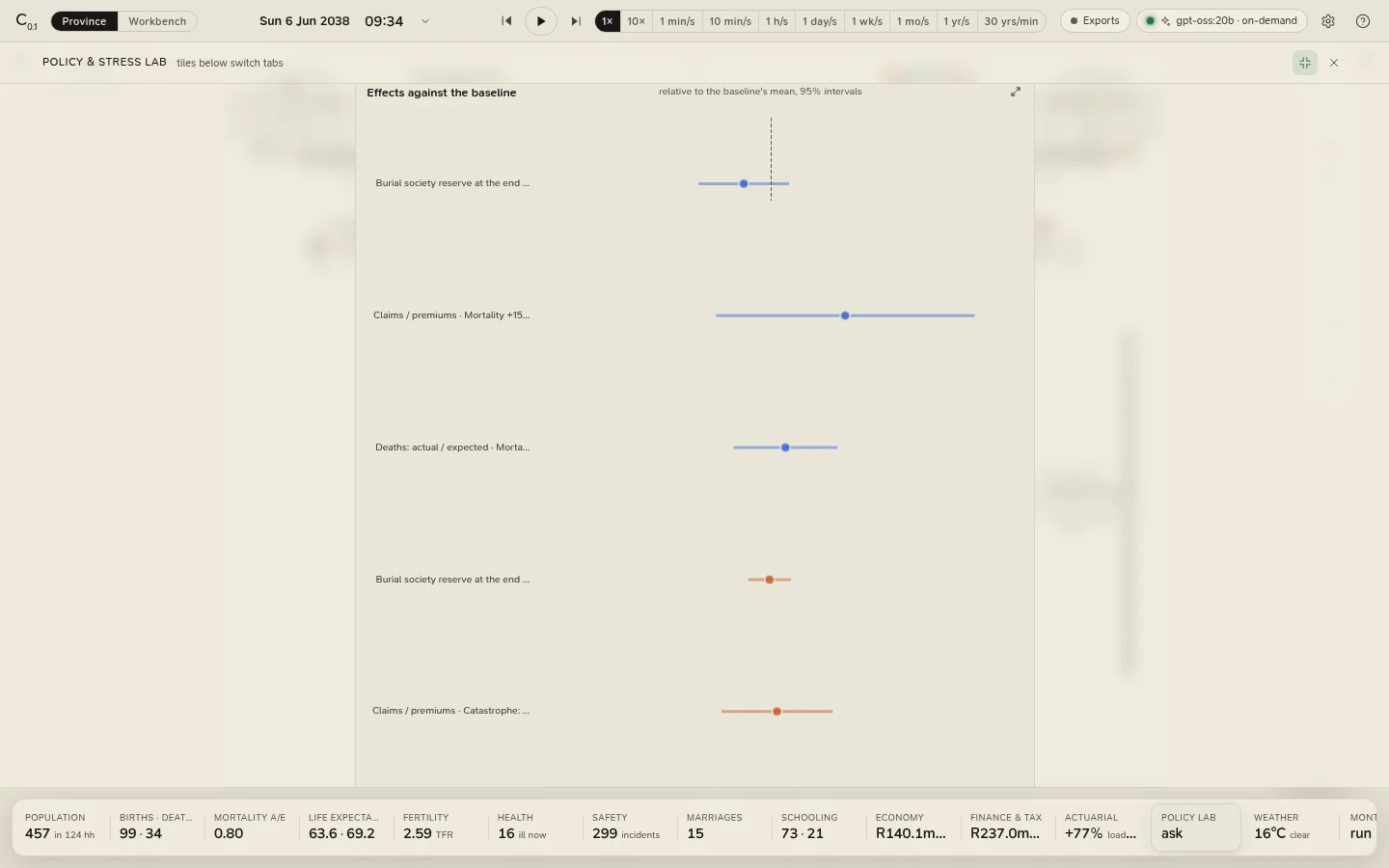Expand the Effects against the baseline chart
Image resolution: width=1389 pixels, height=868 pixels.
point(1016,92)
